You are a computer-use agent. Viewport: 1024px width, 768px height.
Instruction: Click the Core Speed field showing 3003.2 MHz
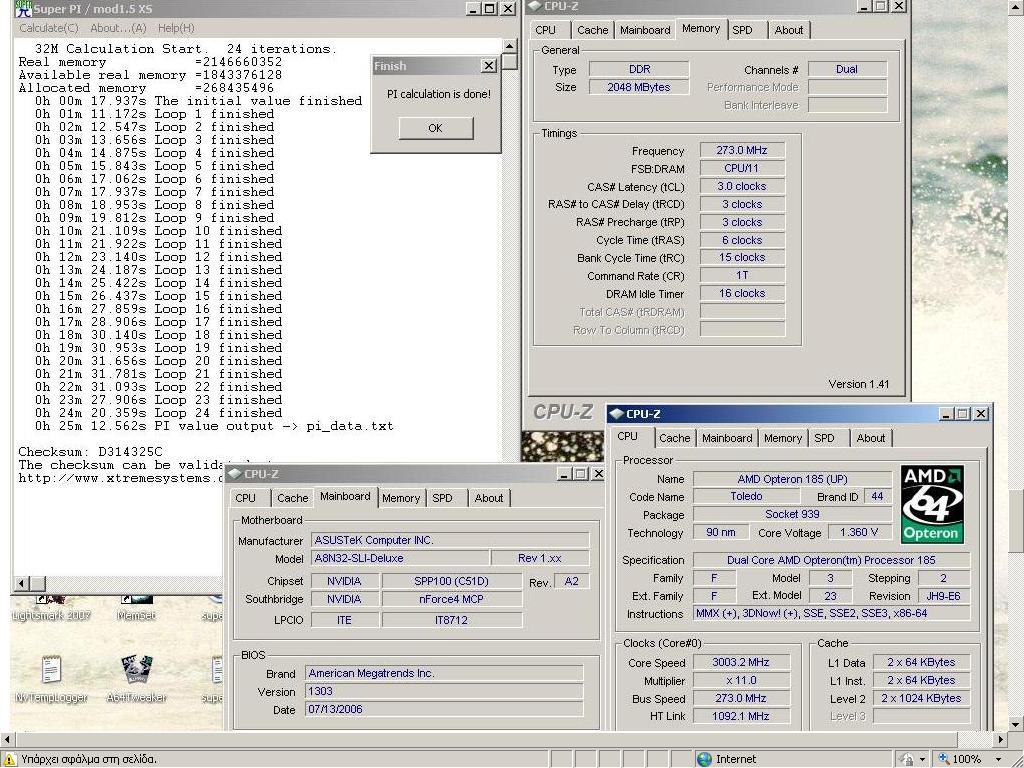pyautogui.click(x=741, y=662)
